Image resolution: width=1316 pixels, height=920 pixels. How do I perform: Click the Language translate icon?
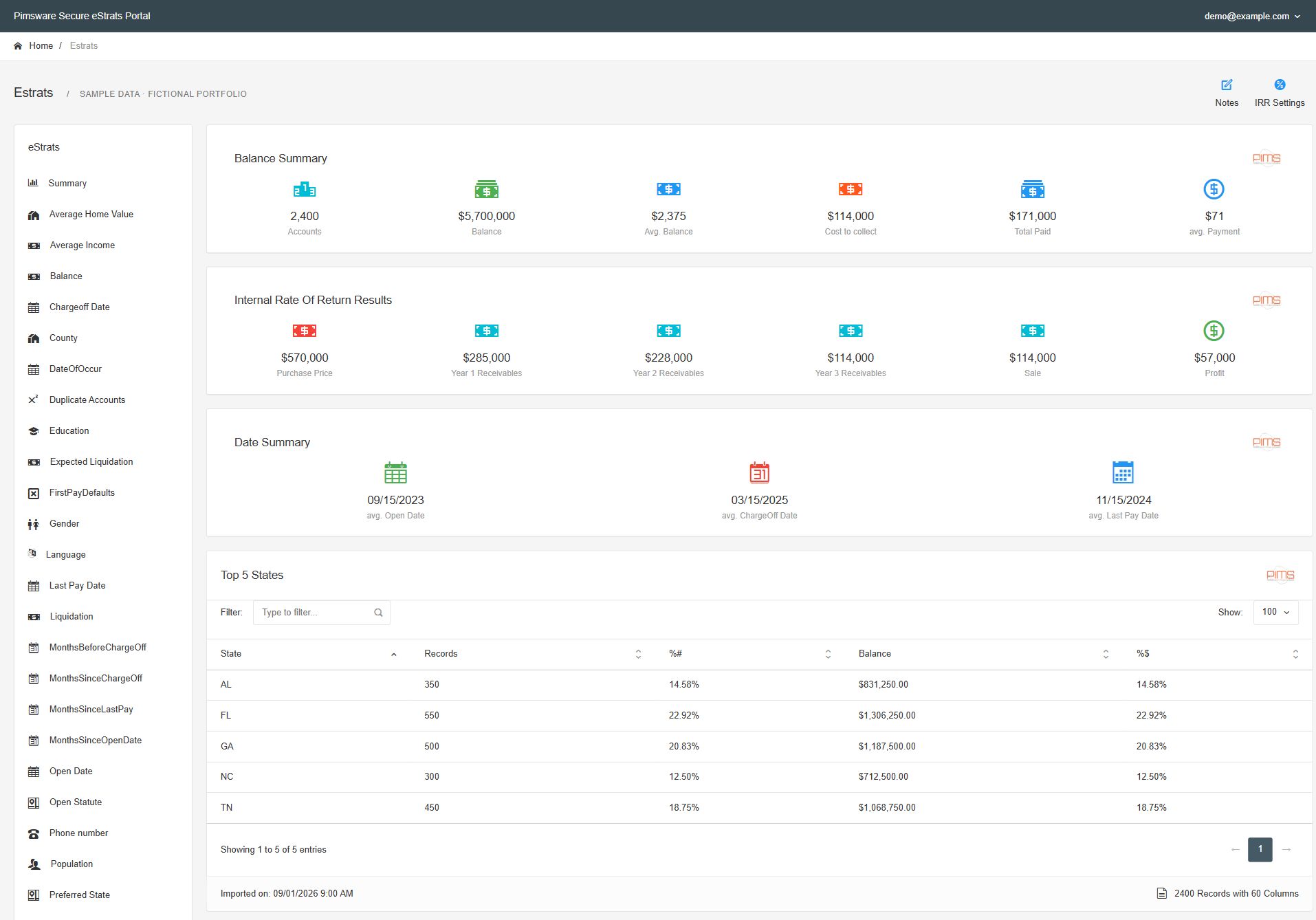(32, 554)
